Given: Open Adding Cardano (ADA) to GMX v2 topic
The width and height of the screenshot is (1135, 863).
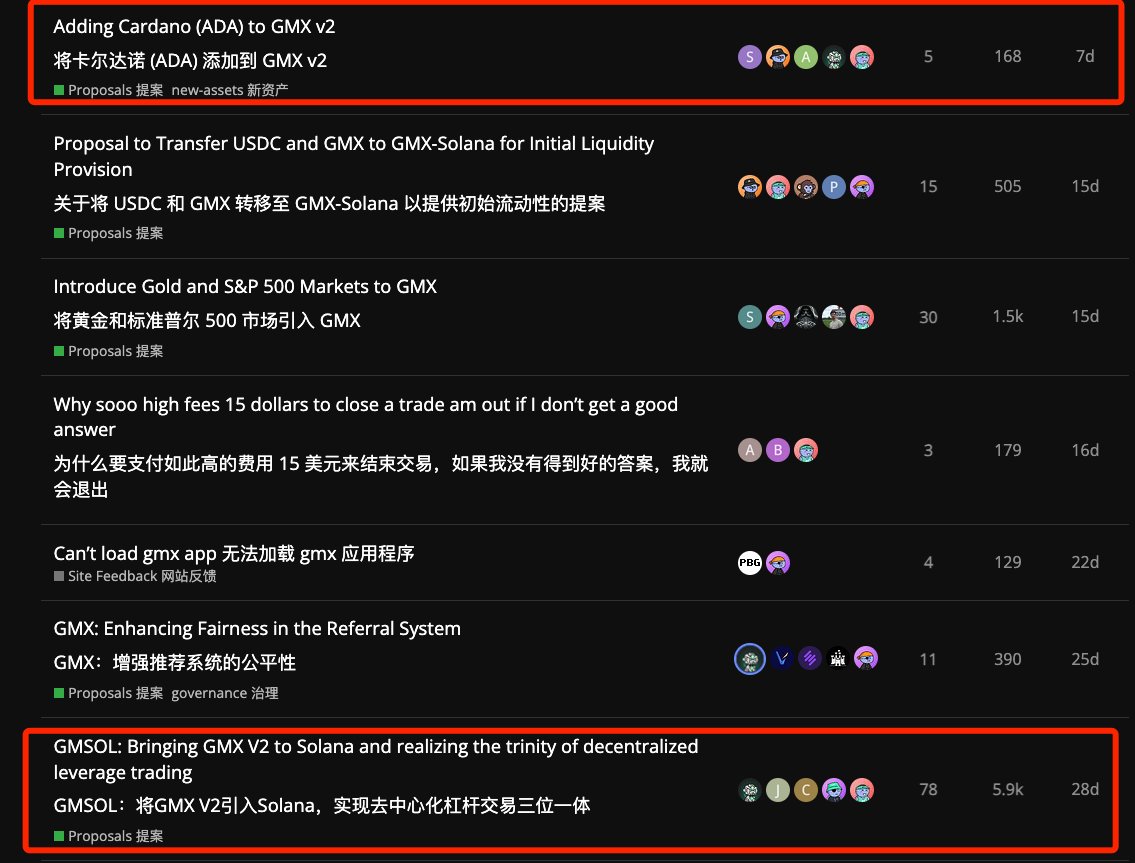Looking at the screenshot, I should click(194, 27).
